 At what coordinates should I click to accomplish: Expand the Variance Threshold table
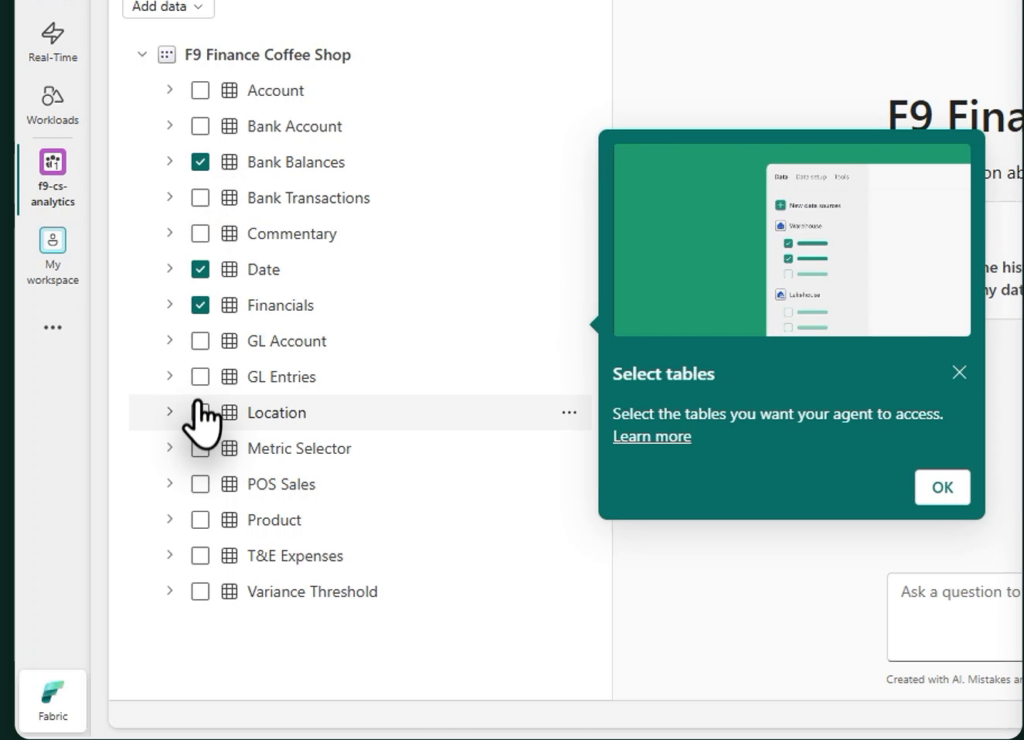click(170, 591)
